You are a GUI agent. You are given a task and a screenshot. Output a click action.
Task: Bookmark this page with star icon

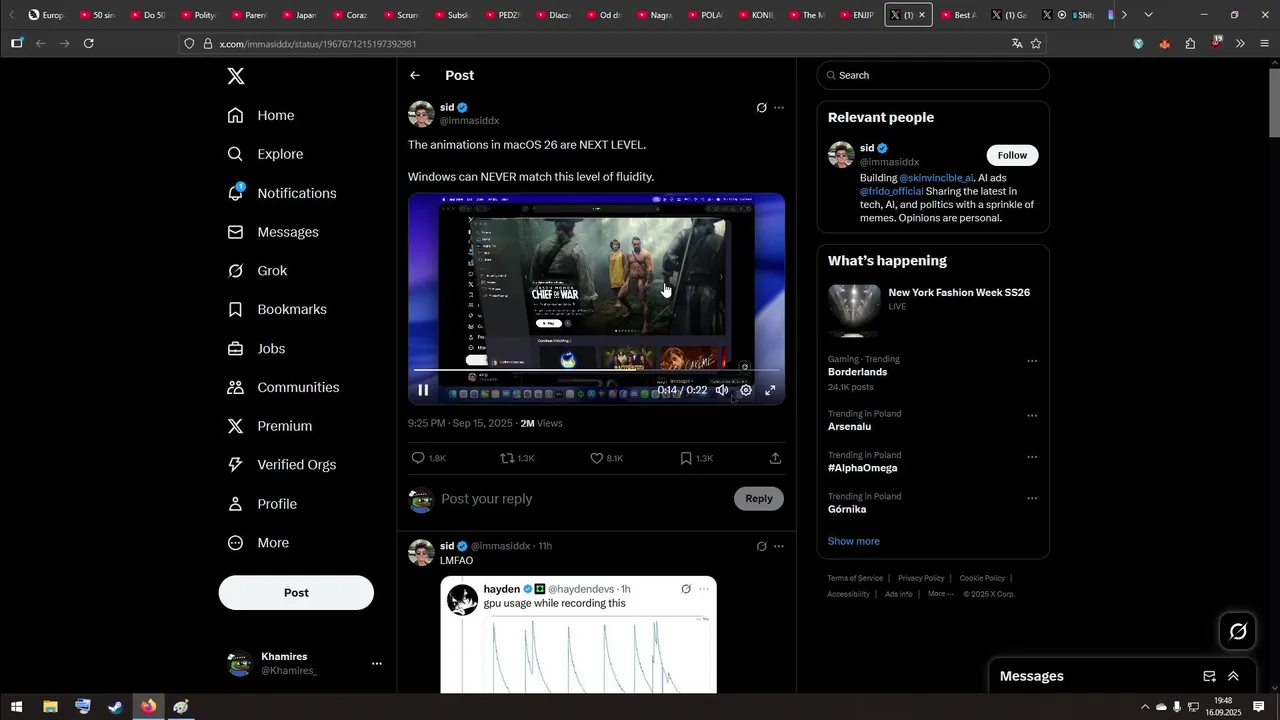1036,43
